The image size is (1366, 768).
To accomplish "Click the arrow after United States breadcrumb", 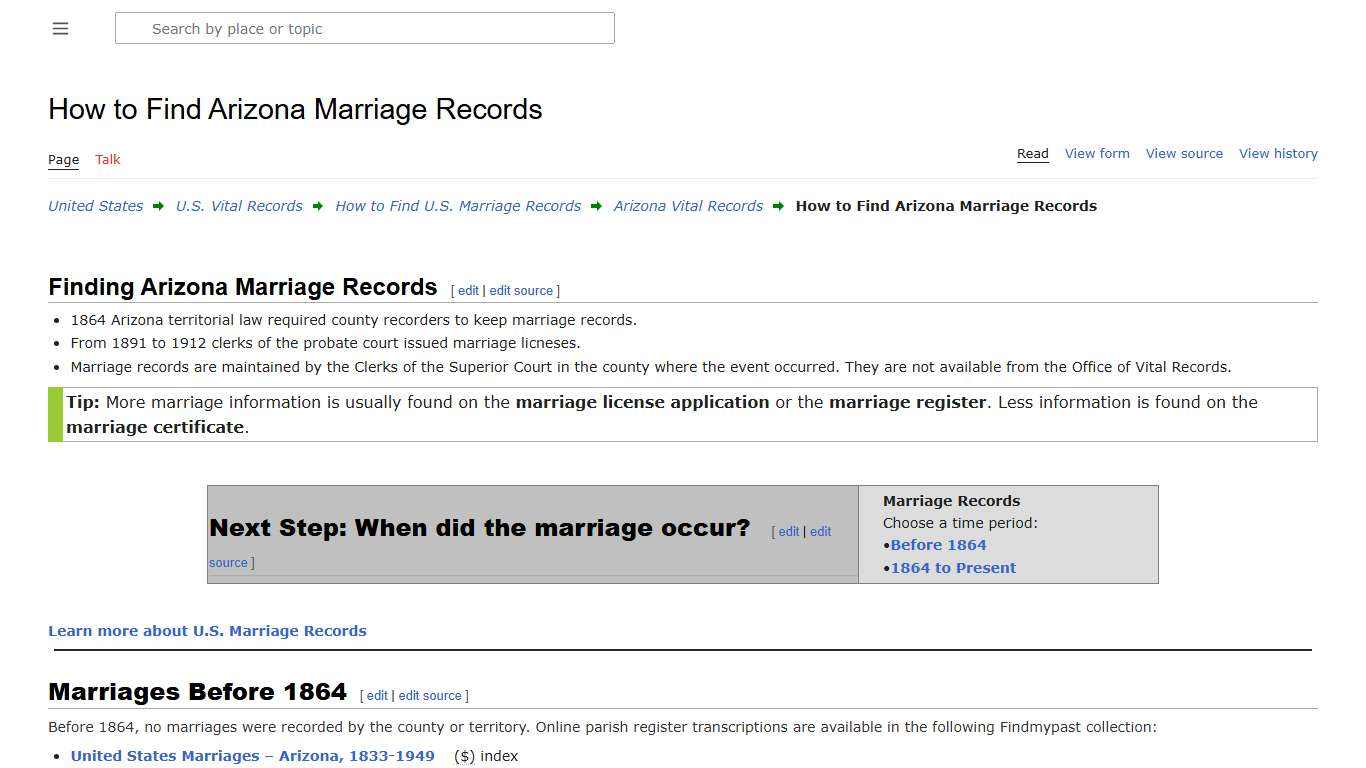I will point(158,206).
